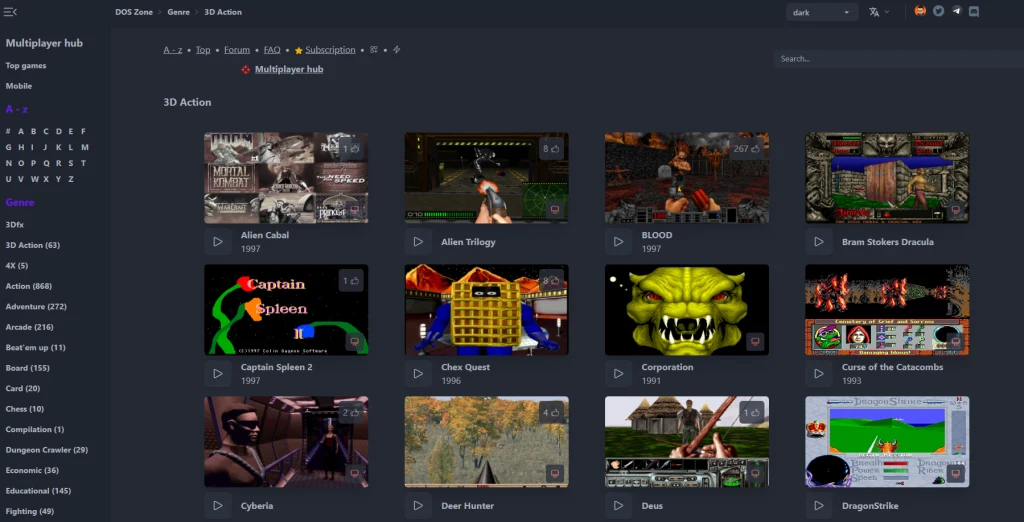1024x522 pixels.
Task: Click the yellow Subscription star icon
Action: click(298, 50)
